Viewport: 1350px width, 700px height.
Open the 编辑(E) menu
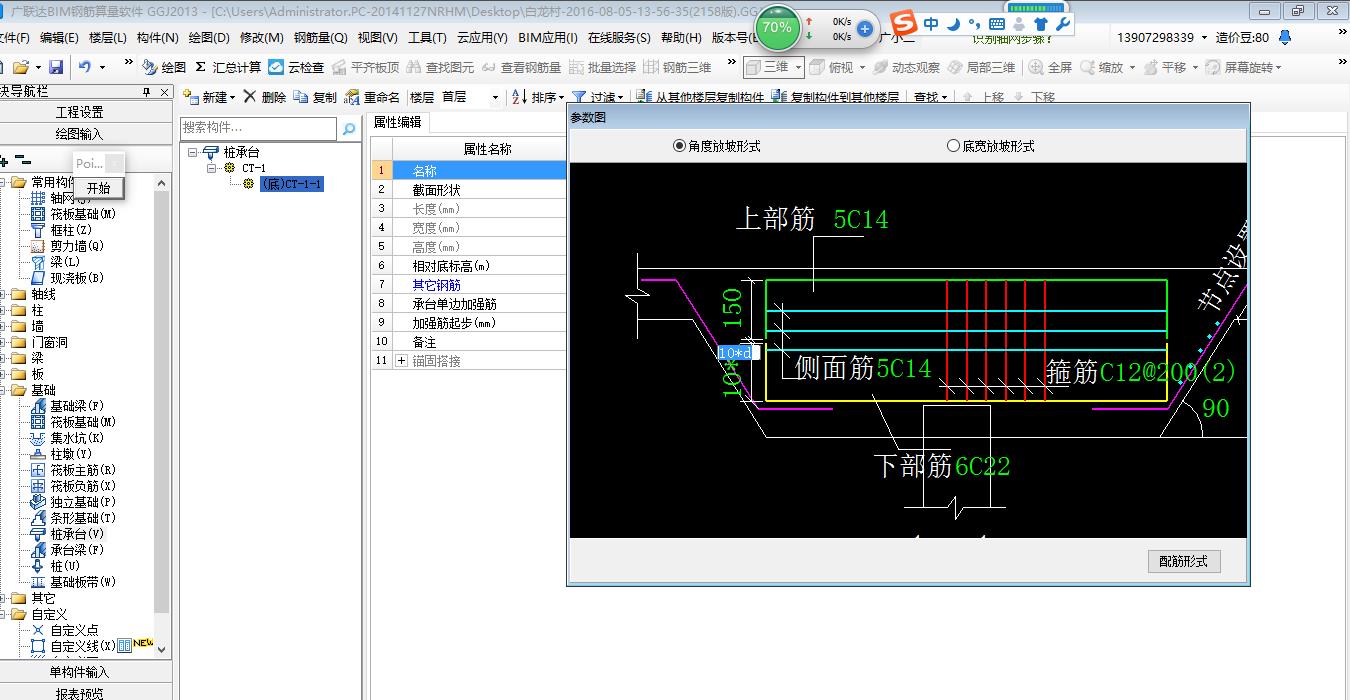(x=59, y=37)
